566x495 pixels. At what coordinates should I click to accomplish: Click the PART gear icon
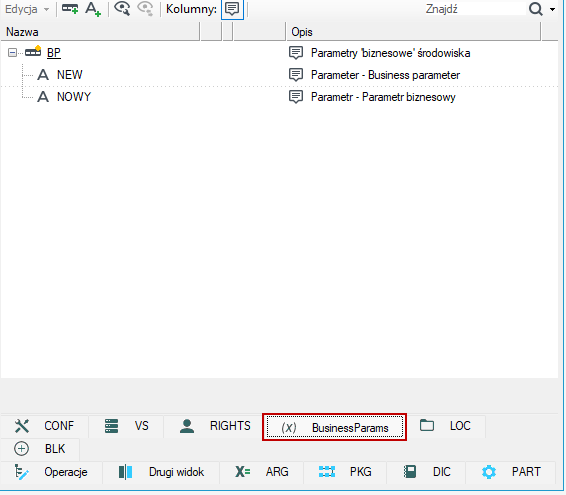pos(489,472)
